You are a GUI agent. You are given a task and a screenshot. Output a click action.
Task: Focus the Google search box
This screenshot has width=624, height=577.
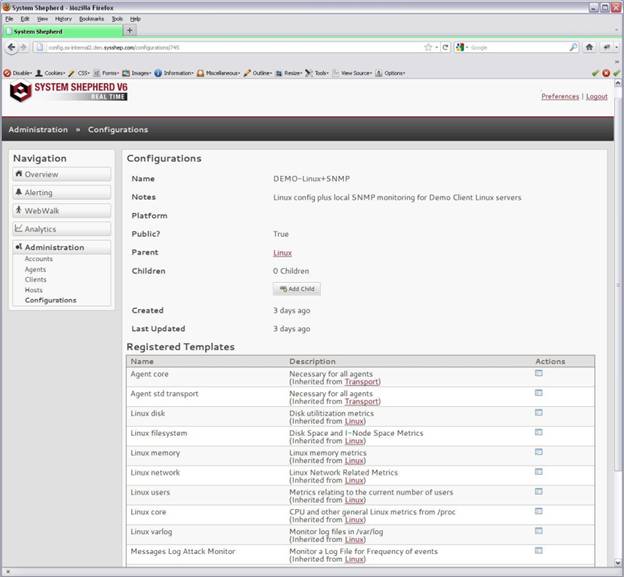click(x=519, y=47)
